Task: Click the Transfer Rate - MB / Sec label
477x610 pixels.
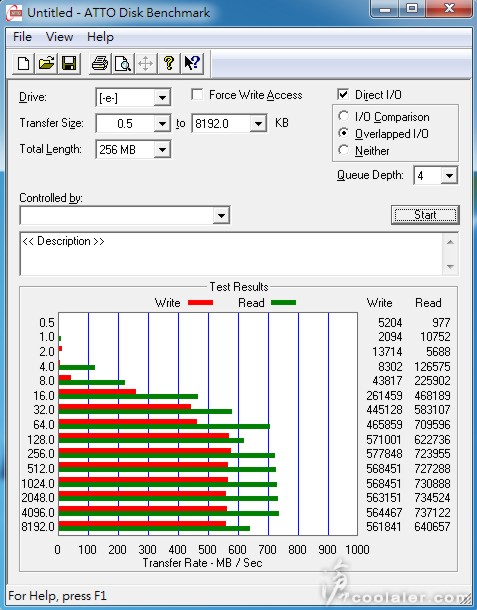Action: [202, 563]
